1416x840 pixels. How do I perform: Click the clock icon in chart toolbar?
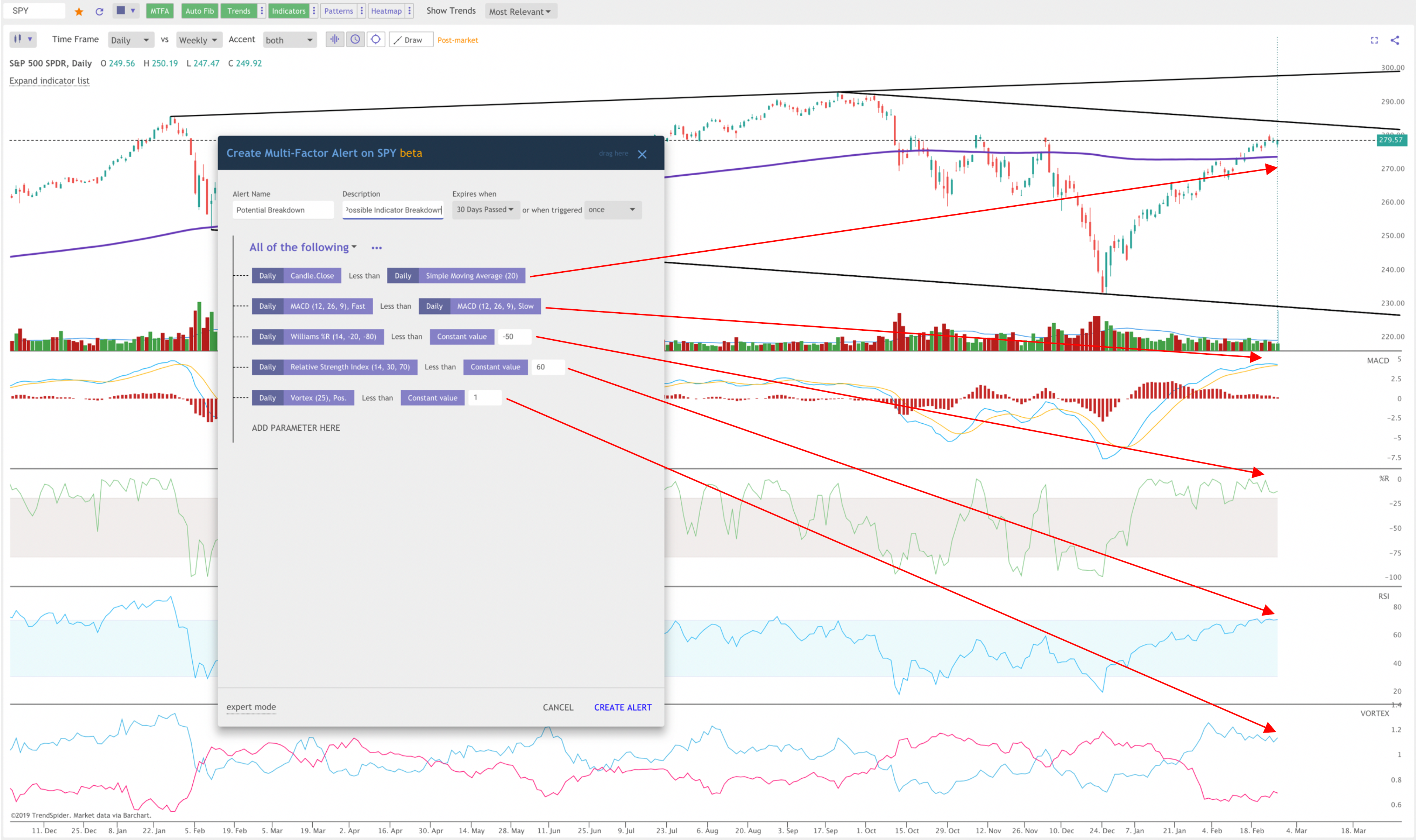tap(355, 39)
